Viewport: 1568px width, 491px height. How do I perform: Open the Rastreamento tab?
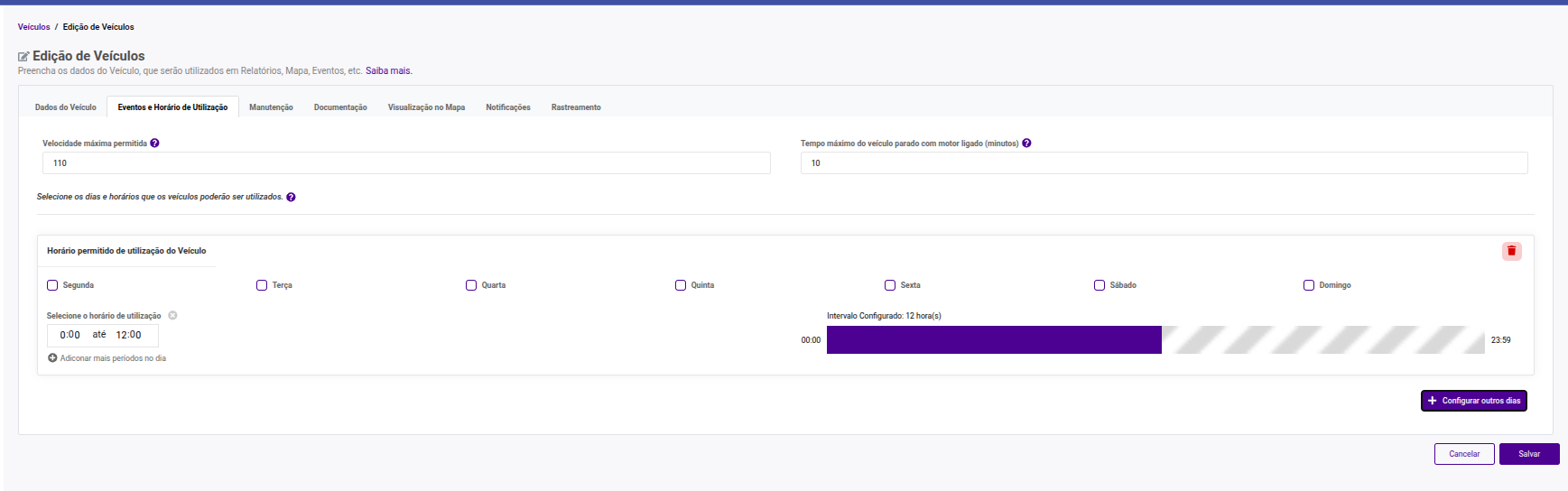click(576, 107)
